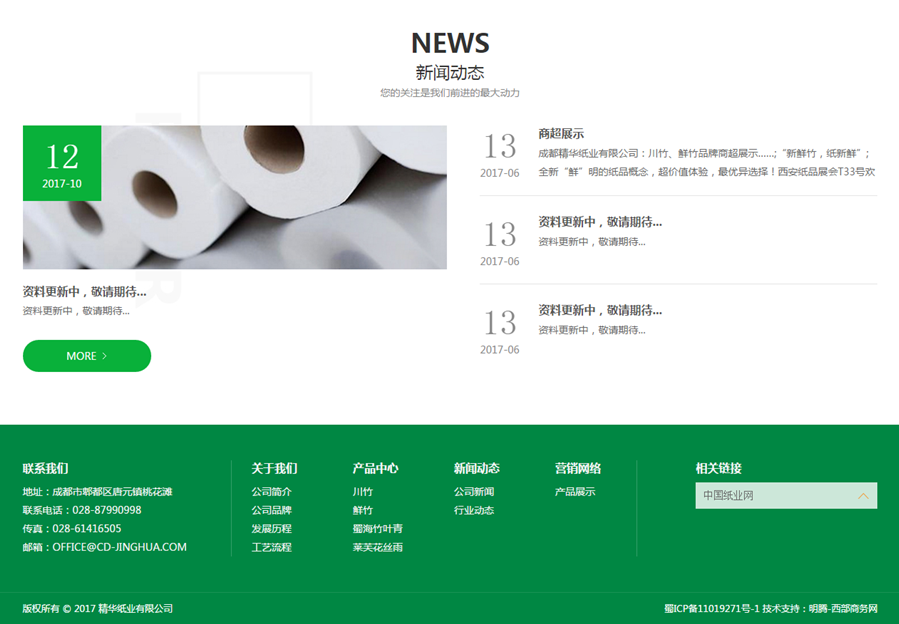This screenshot has width=899, height=624.
Task: Click the arrow icon in MORE button
Action: point(105,356)
